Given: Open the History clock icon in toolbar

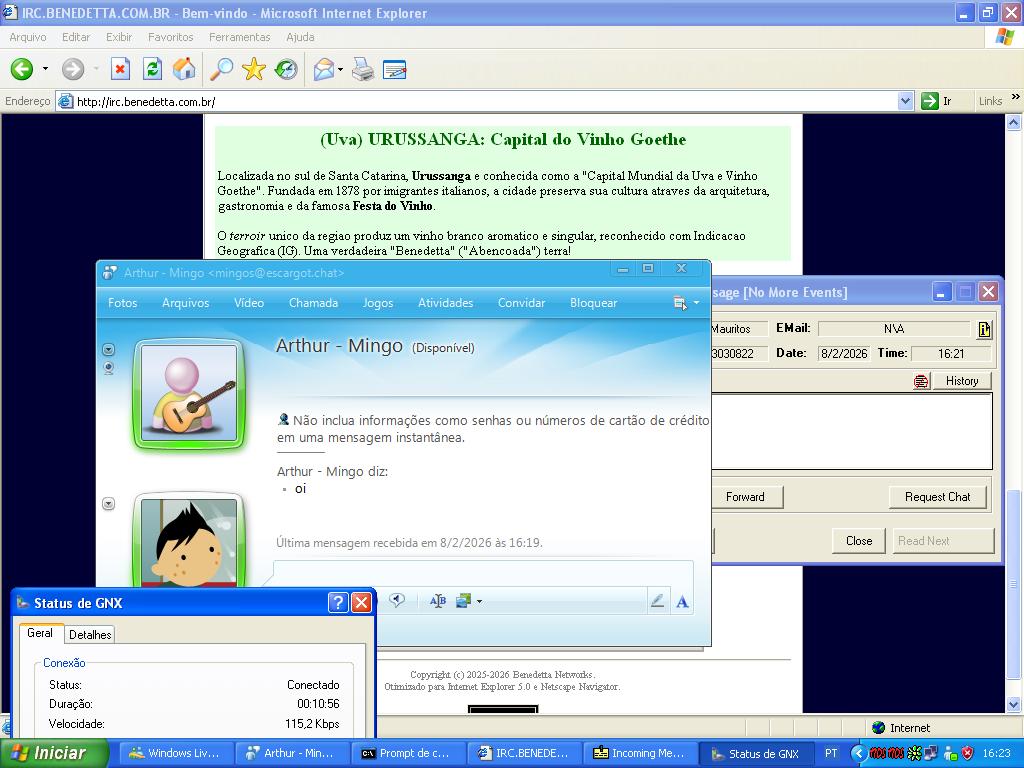Looking at the screenshot, I should tap(287, 69).
